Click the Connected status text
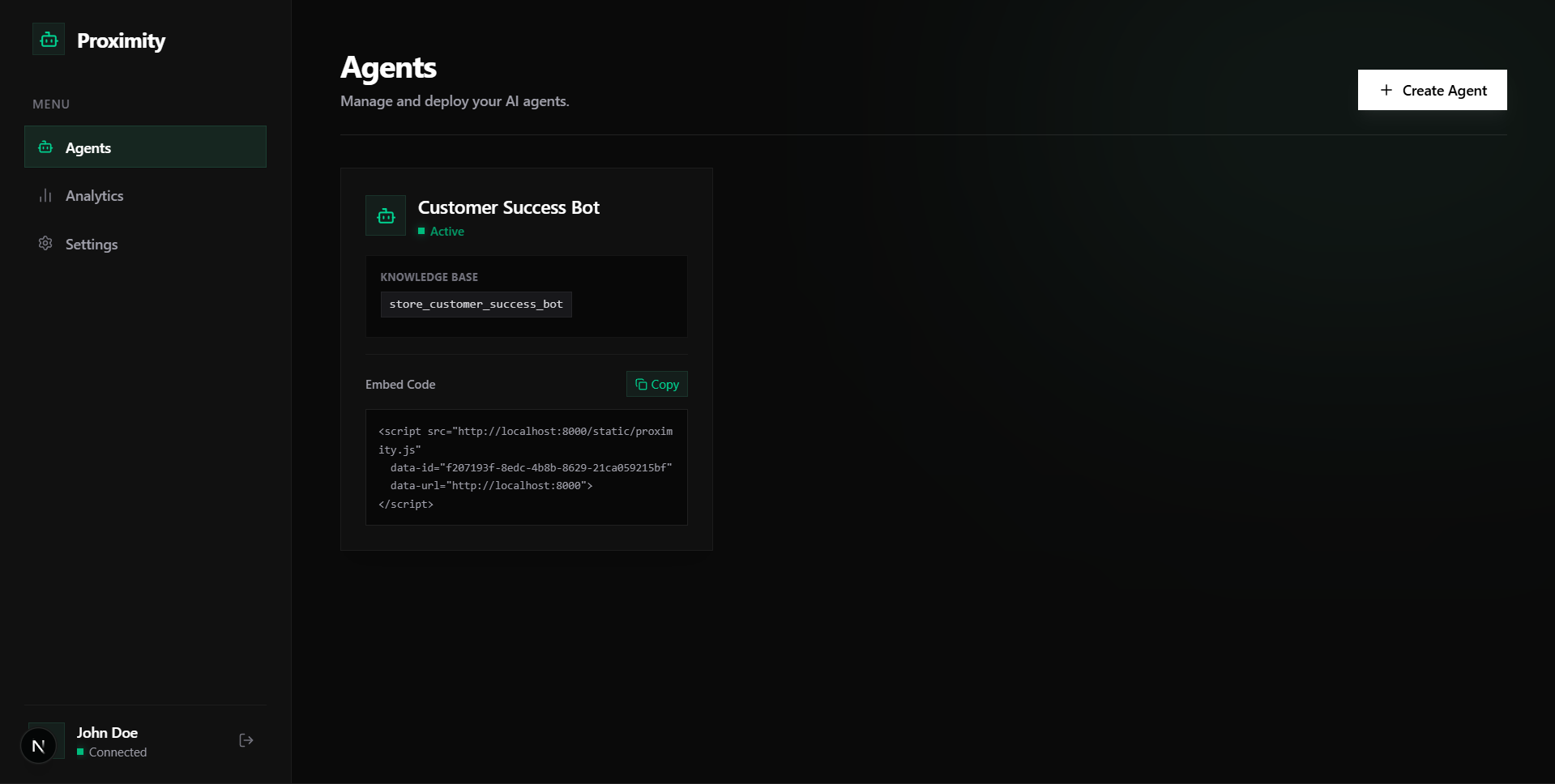The image size is (1555, 784). tap(117, 752)
